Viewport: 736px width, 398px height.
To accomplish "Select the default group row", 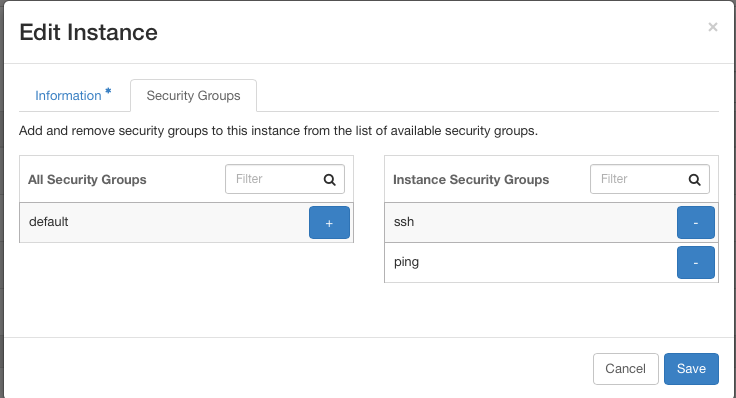I will tap(186, 222).
